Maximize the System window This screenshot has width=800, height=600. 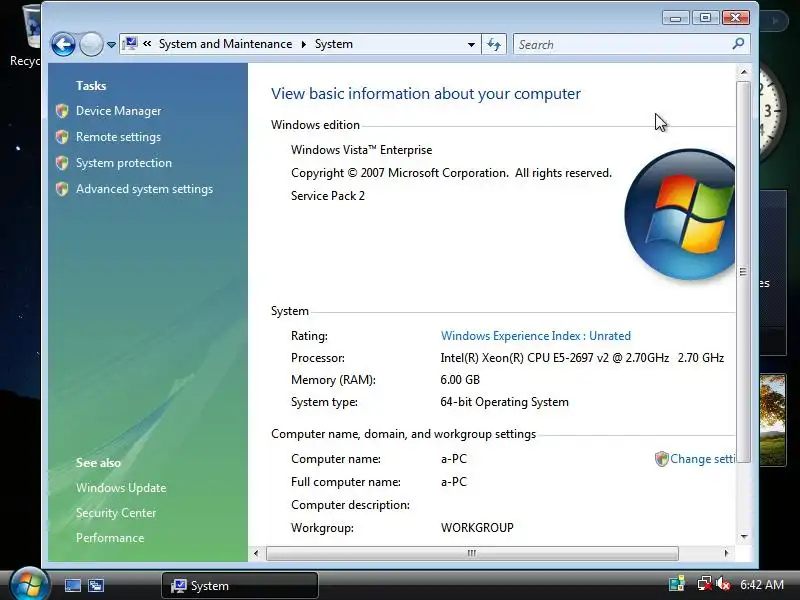tap(706, 18)
